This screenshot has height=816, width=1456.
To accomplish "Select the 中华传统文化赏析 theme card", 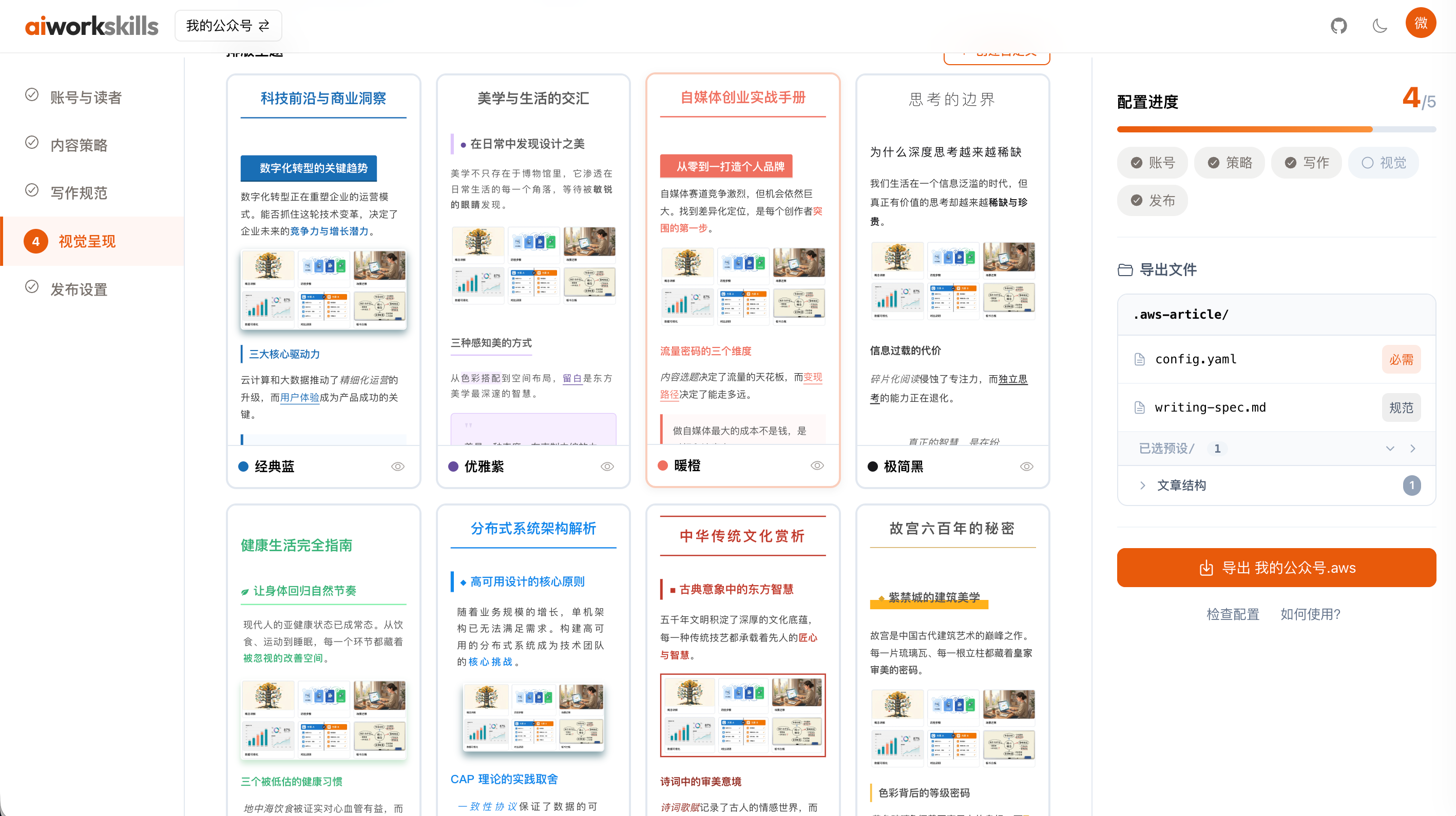I will click(743, 660).
